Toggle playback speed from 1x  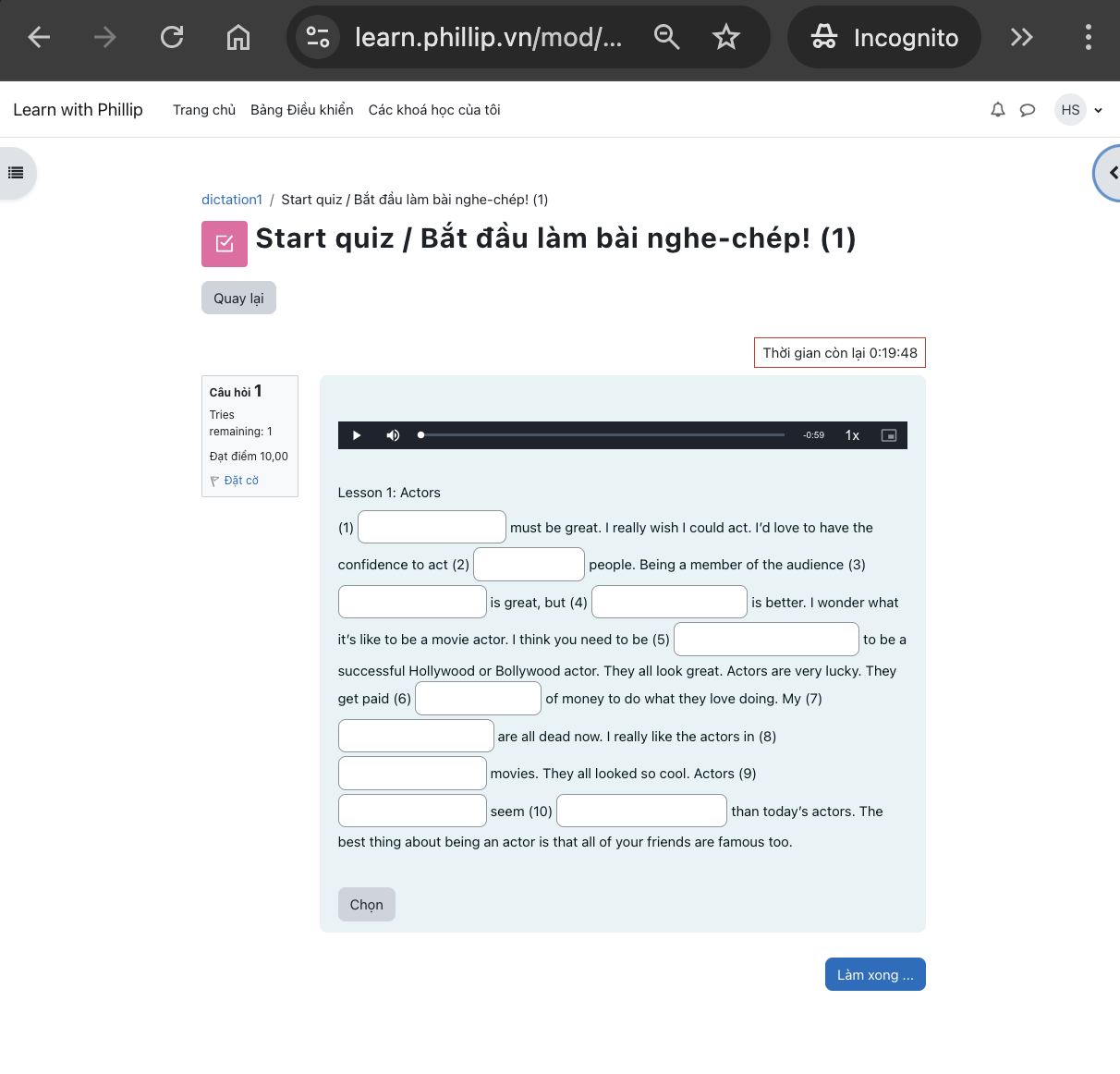(x=851, y=434)
